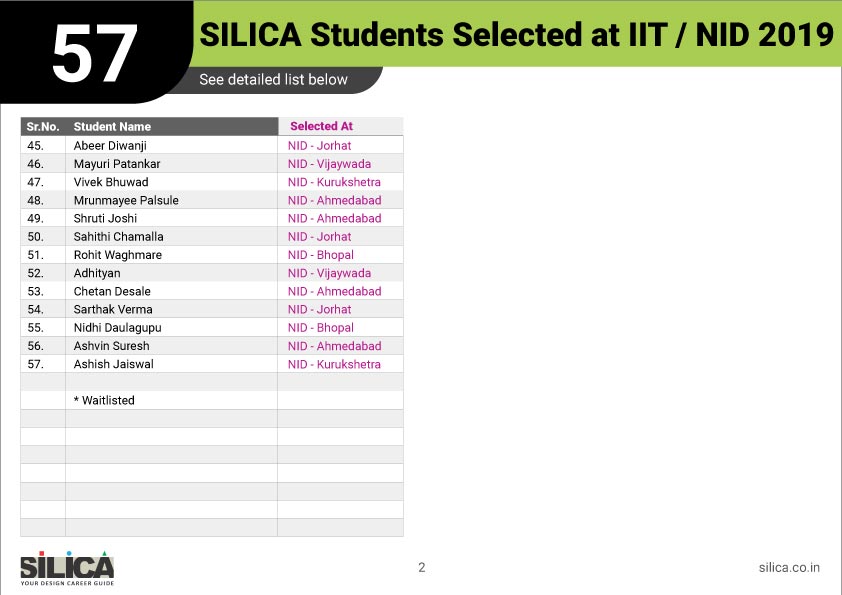Select the Vivek Bhuwad row name
Image resolution: width=842 pixels, height=595 pixels.
111,182
